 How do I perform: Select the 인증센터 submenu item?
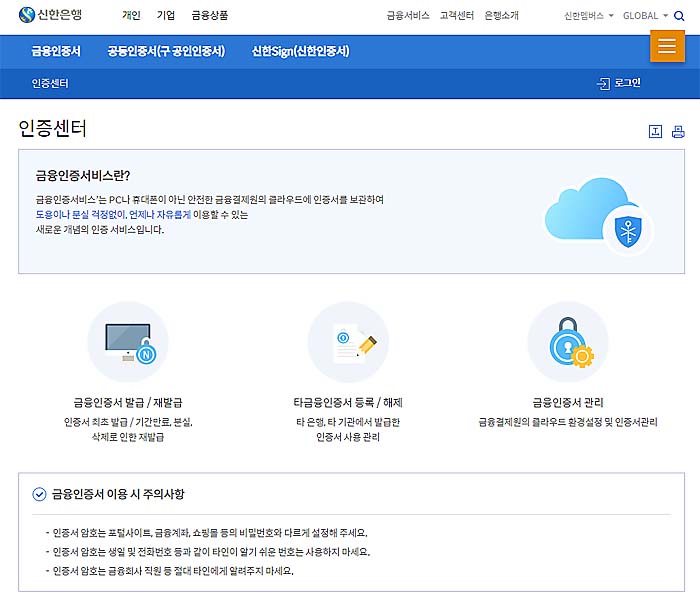[x=50, y=84]
